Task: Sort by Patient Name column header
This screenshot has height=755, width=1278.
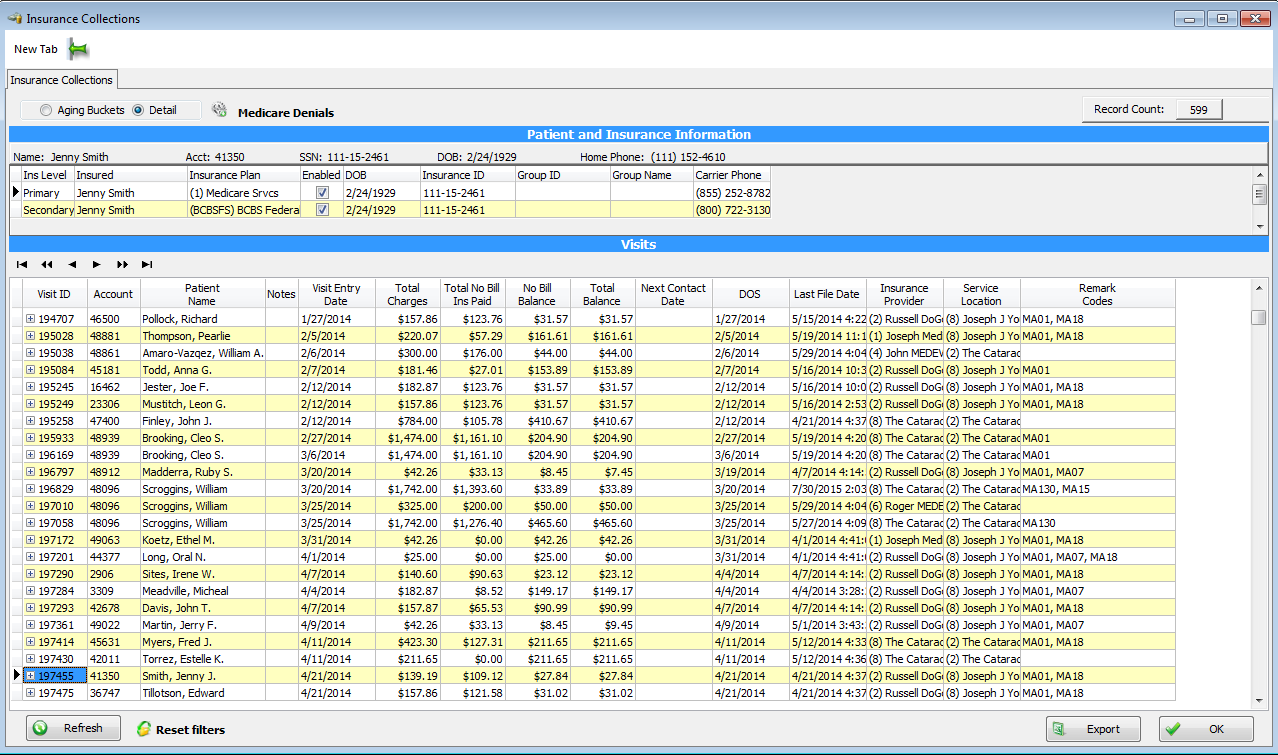Action: pyautogui.click(x=202, y=294)
